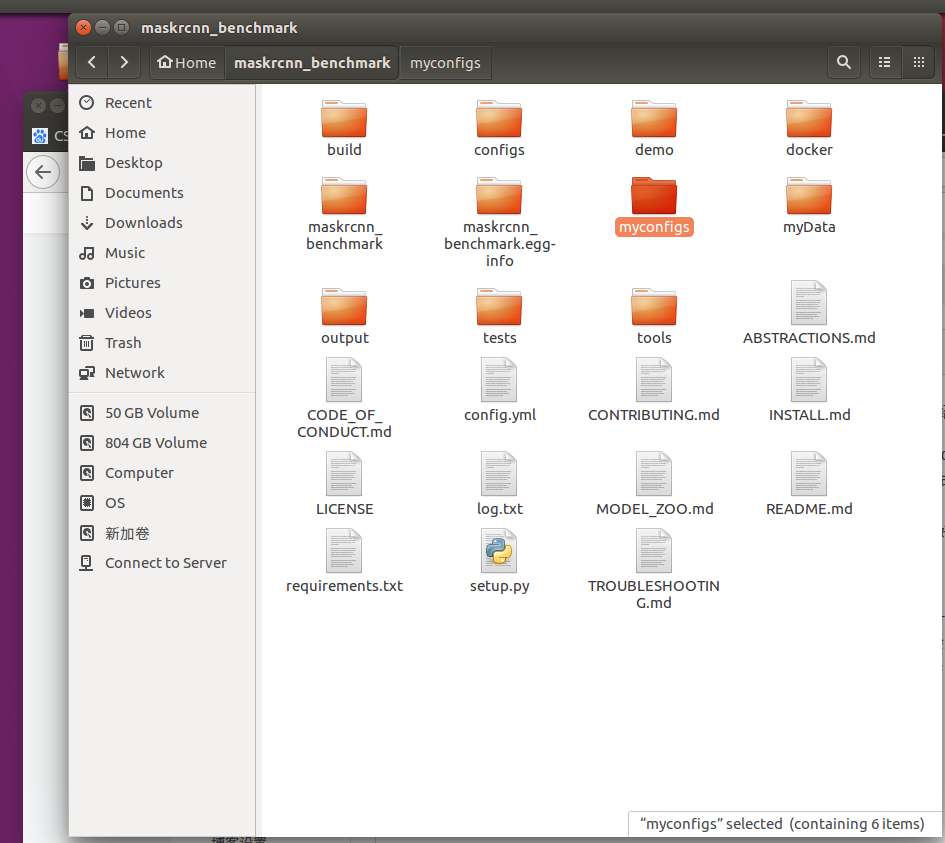Viewport: 945px width, 843px height.
Task: Click the paw icon tab in background browser
Action: (x=40, y=136)
